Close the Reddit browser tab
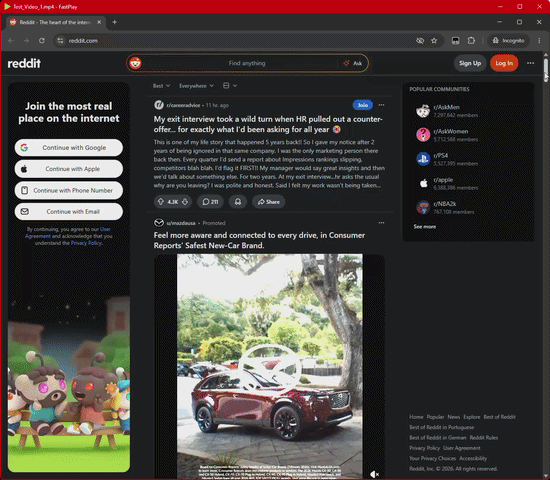The width and height of the screenshot is (550, 480). [x=99, y=22]
